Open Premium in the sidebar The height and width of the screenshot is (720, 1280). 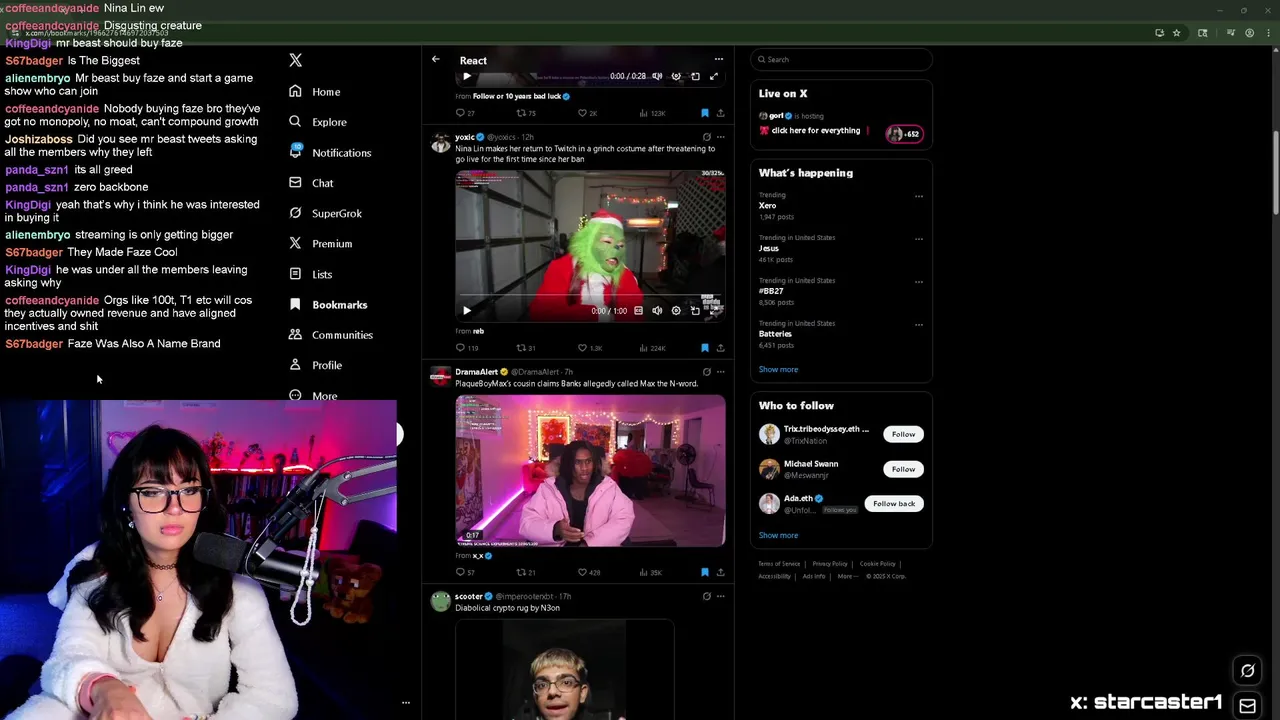[320, 243]
